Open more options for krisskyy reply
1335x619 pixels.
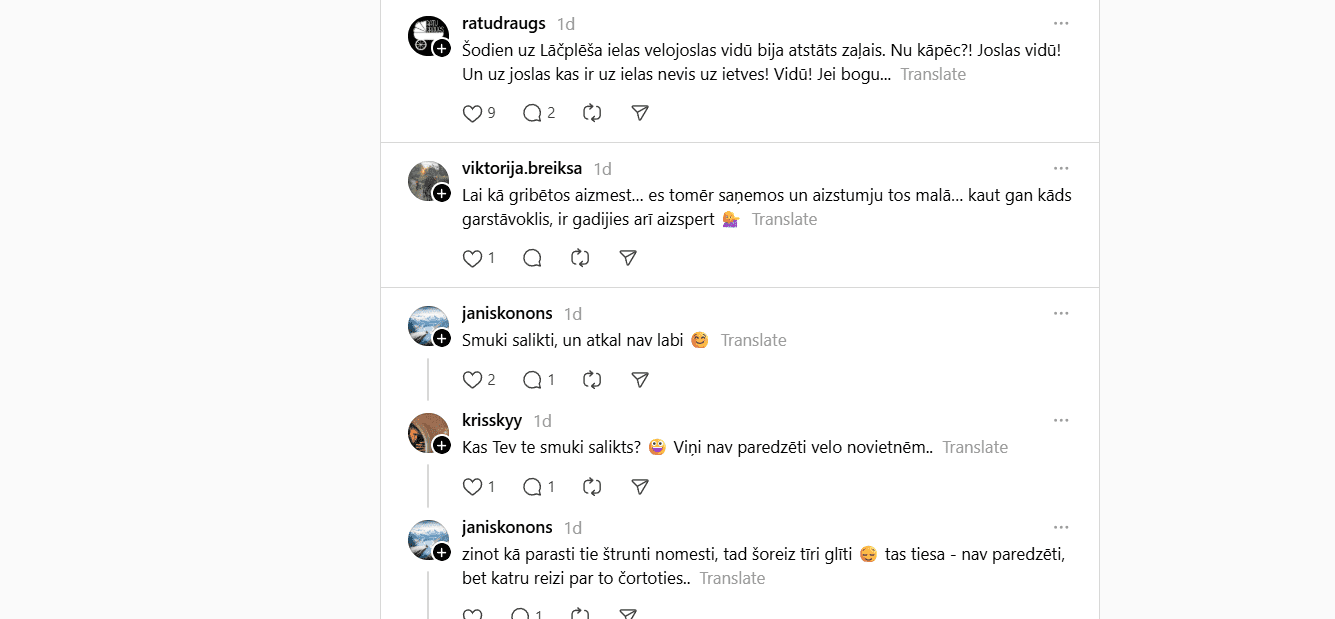(1061, 420)
